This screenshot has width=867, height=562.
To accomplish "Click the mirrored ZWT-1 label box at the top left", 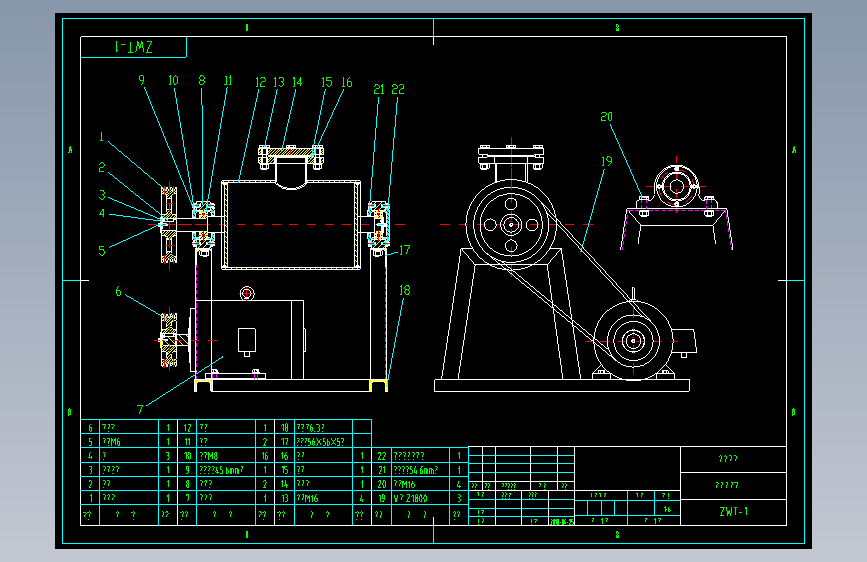I will click(133, 47).
